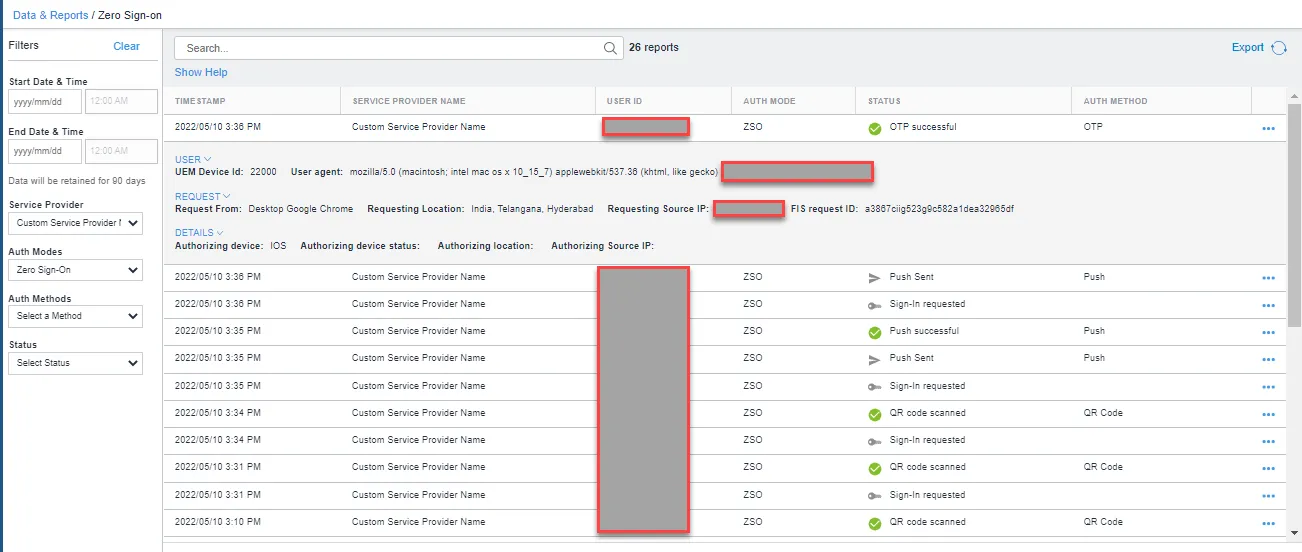Sort by the TIMESTAMP column header
This screenshot has height=552, width=1302.
point(198,101)
